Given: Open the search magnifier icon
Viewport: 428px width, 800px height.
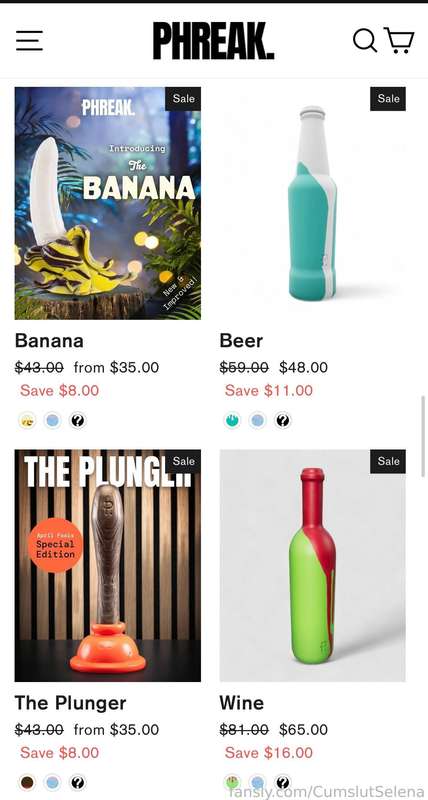Looking at the screenshot, I should pos(365,40).
